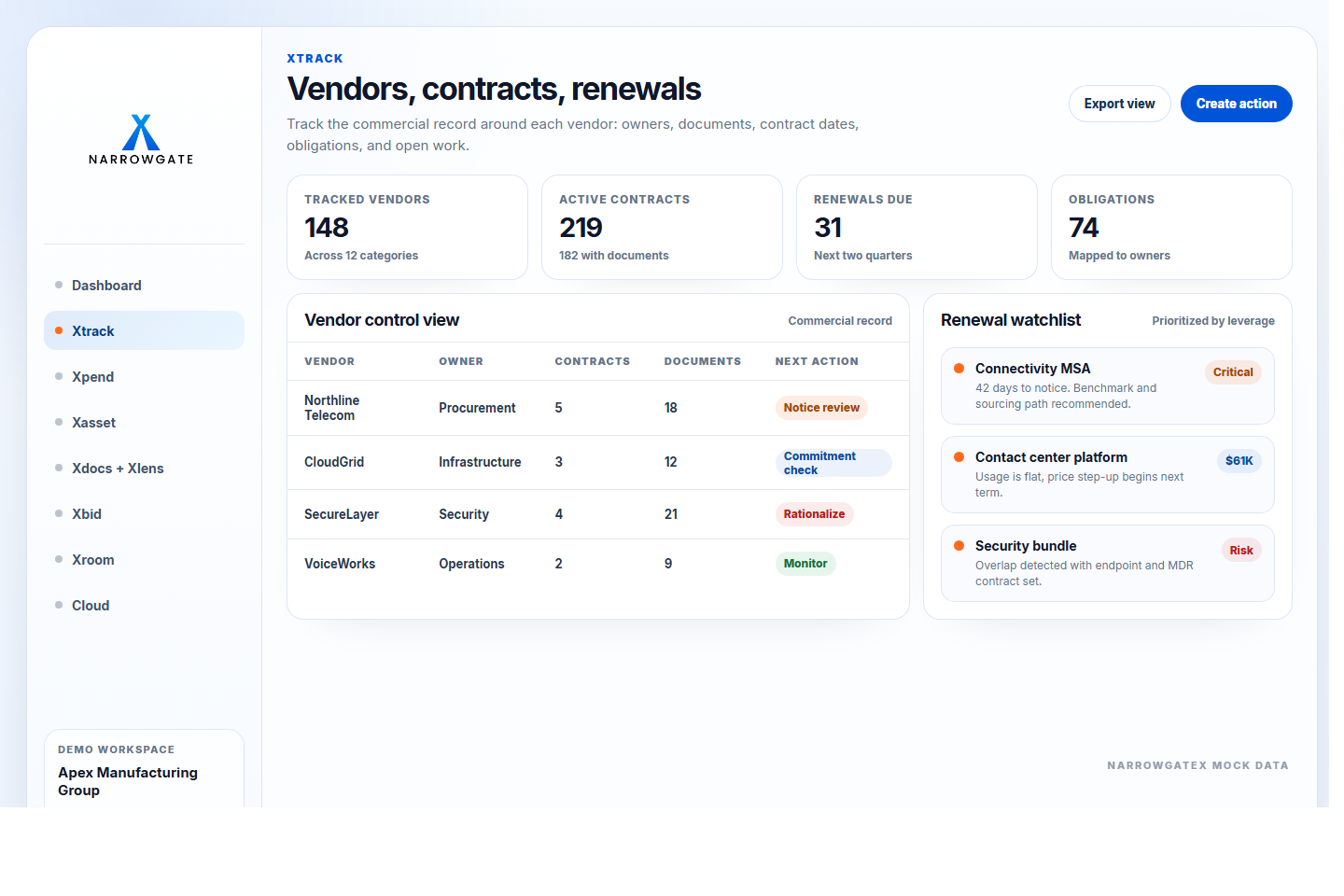
Task: Switch to Xroom in the sidebar
Action: pos(144,560)
